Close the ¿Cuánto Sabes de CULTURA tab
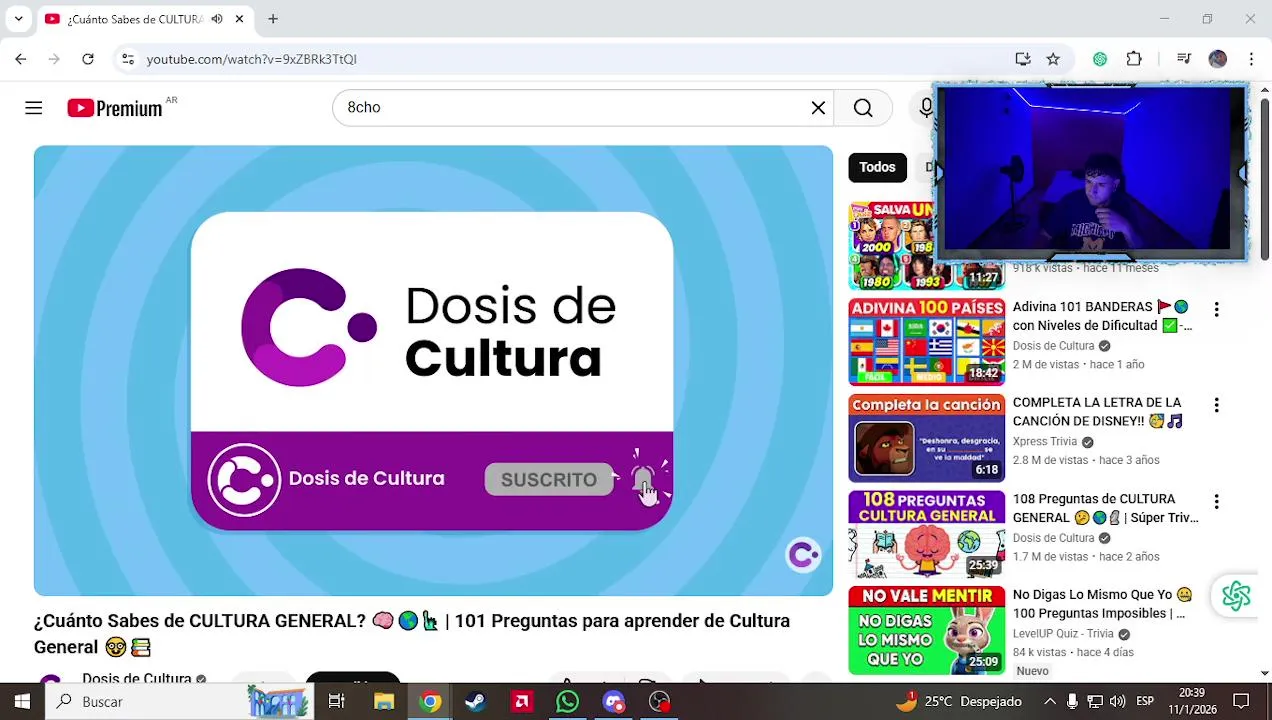 pos(240,19)
